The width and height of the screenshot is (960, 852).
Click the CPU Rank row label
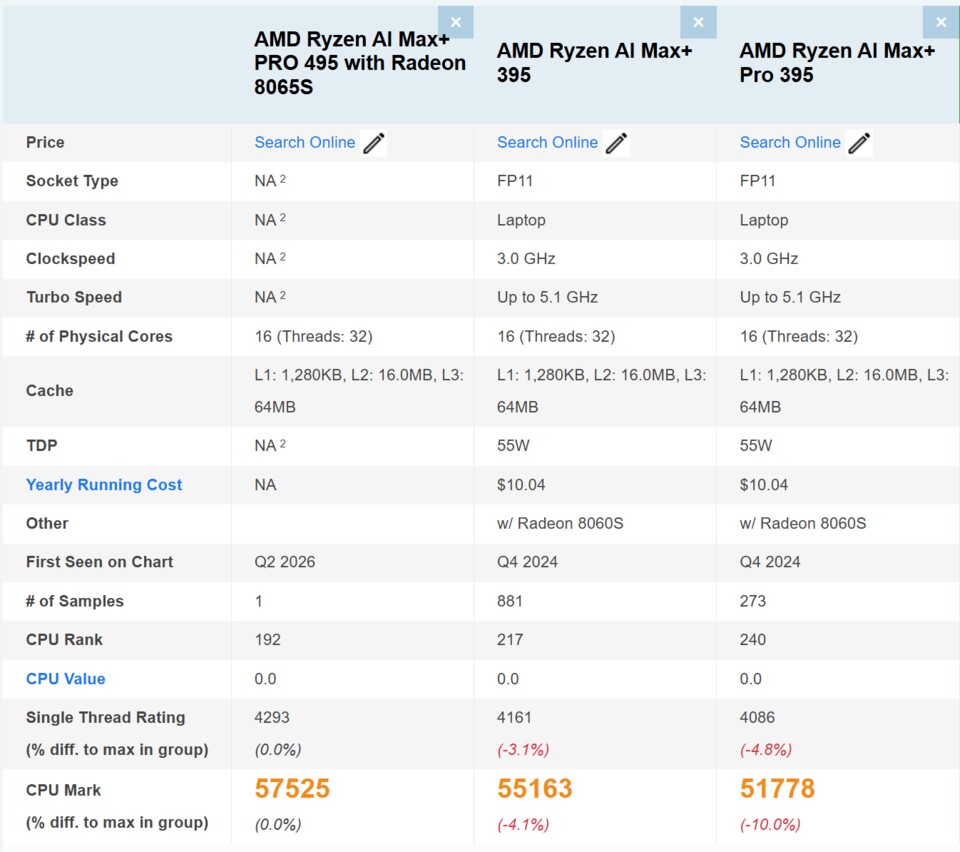coord(64,640)
